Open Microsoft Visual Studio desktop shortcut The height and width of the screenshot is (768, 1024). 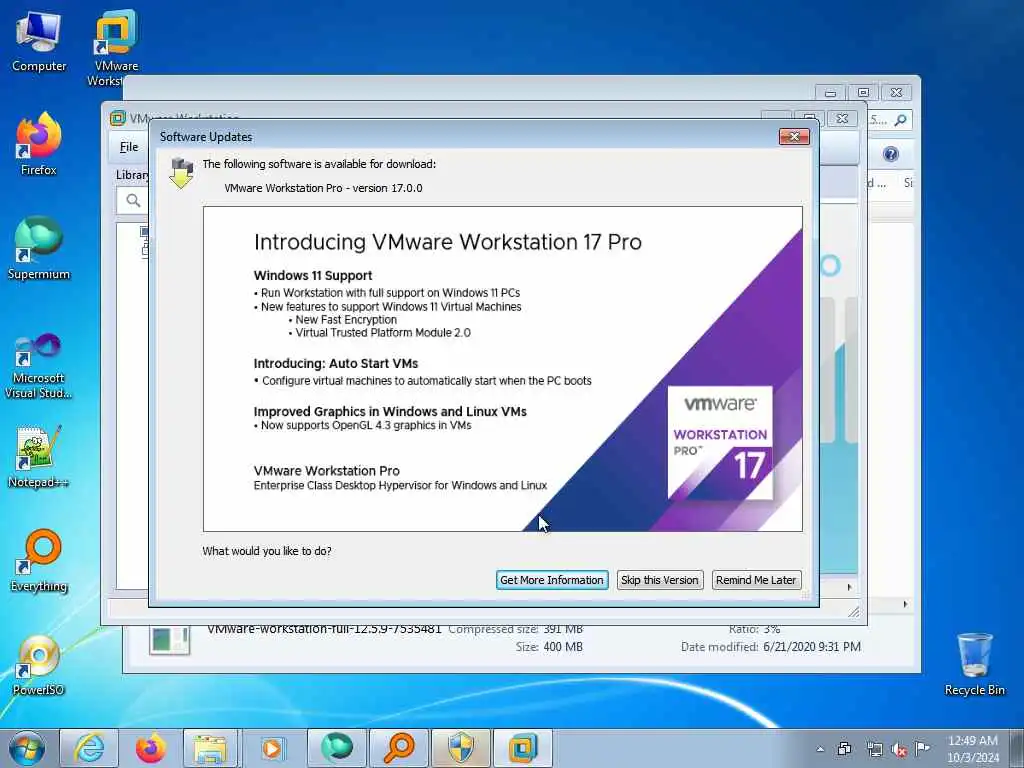click(x=39, y=366)
